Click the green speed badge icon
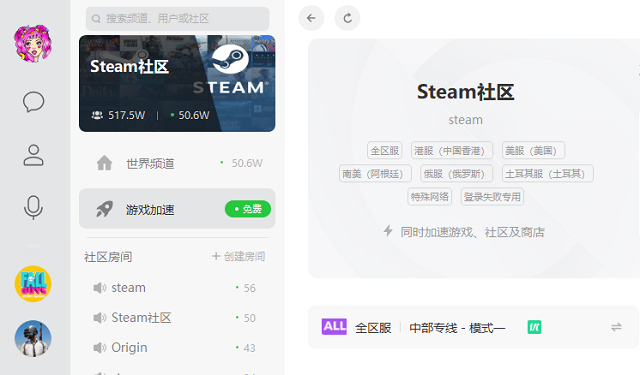Image resolution: width=640 pixels, height=375 pixels. point(534,327)
